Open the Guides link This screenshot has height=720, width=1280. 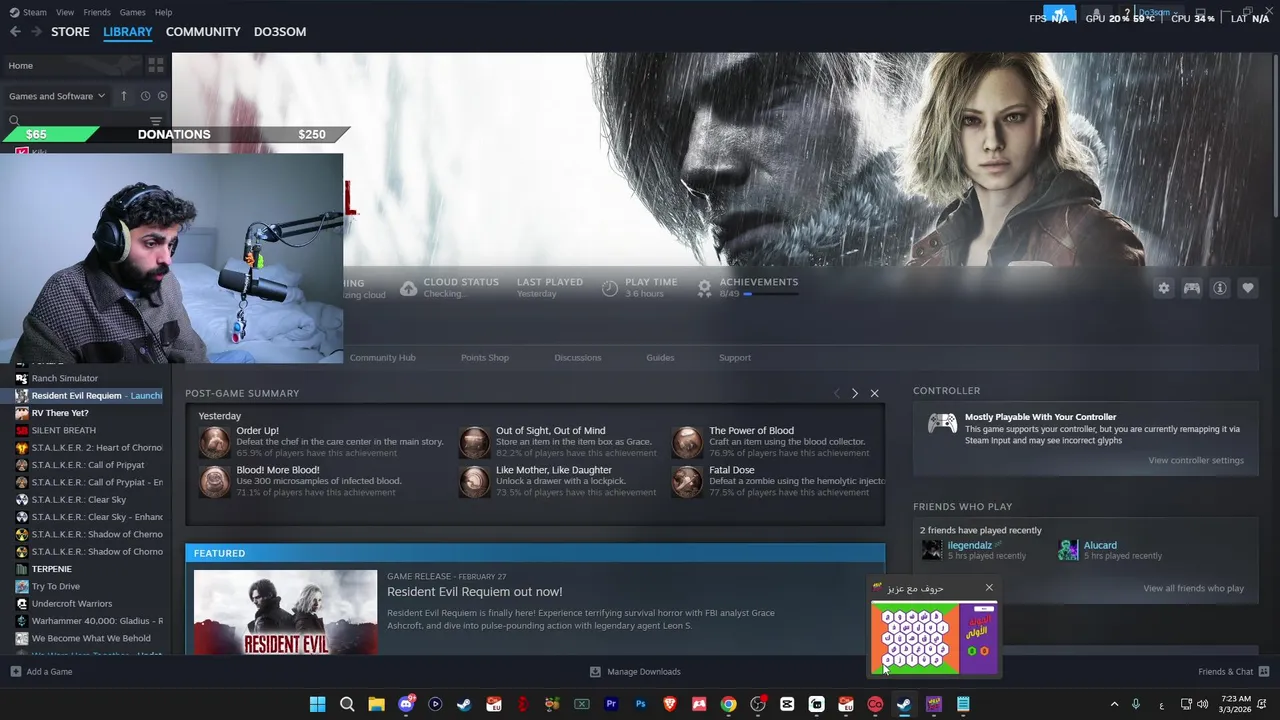click(x=660, y=357)
